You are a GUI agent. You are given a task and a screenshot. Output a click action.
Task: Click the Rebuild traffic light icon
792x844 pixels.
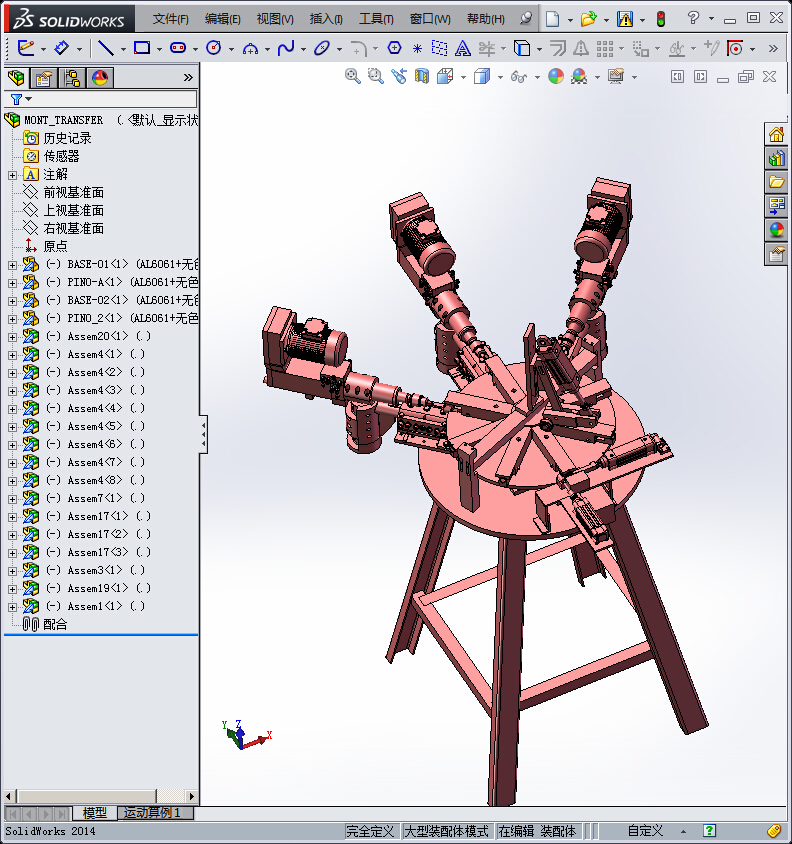tap(661, 19)
